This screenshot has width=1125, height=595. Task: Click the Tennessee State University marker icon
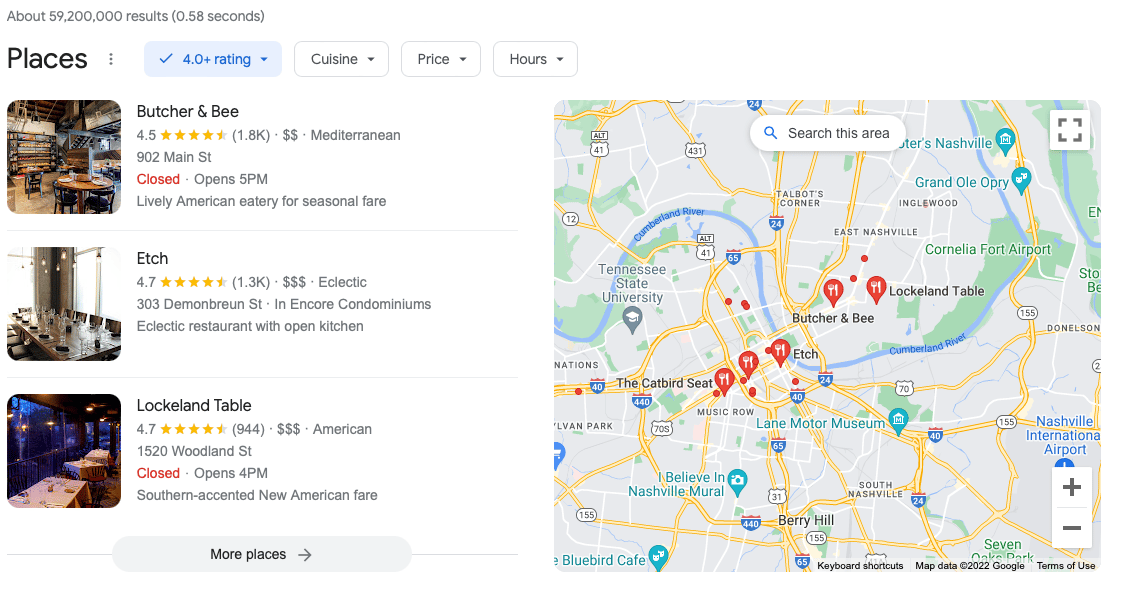pyautogui.click(x=632, y=319)
